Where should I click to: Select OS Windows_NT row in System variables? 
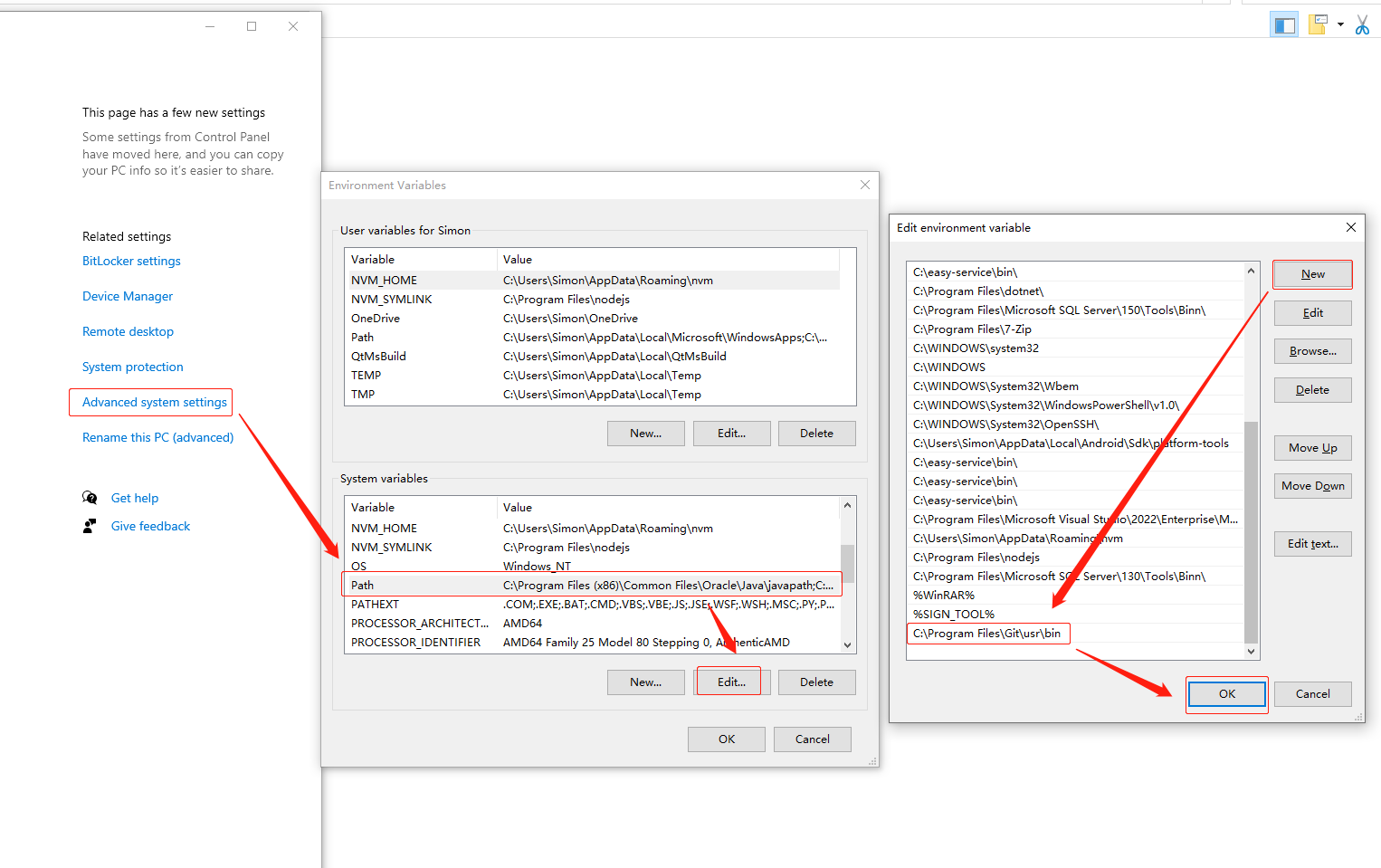click(x=593, y=567)
